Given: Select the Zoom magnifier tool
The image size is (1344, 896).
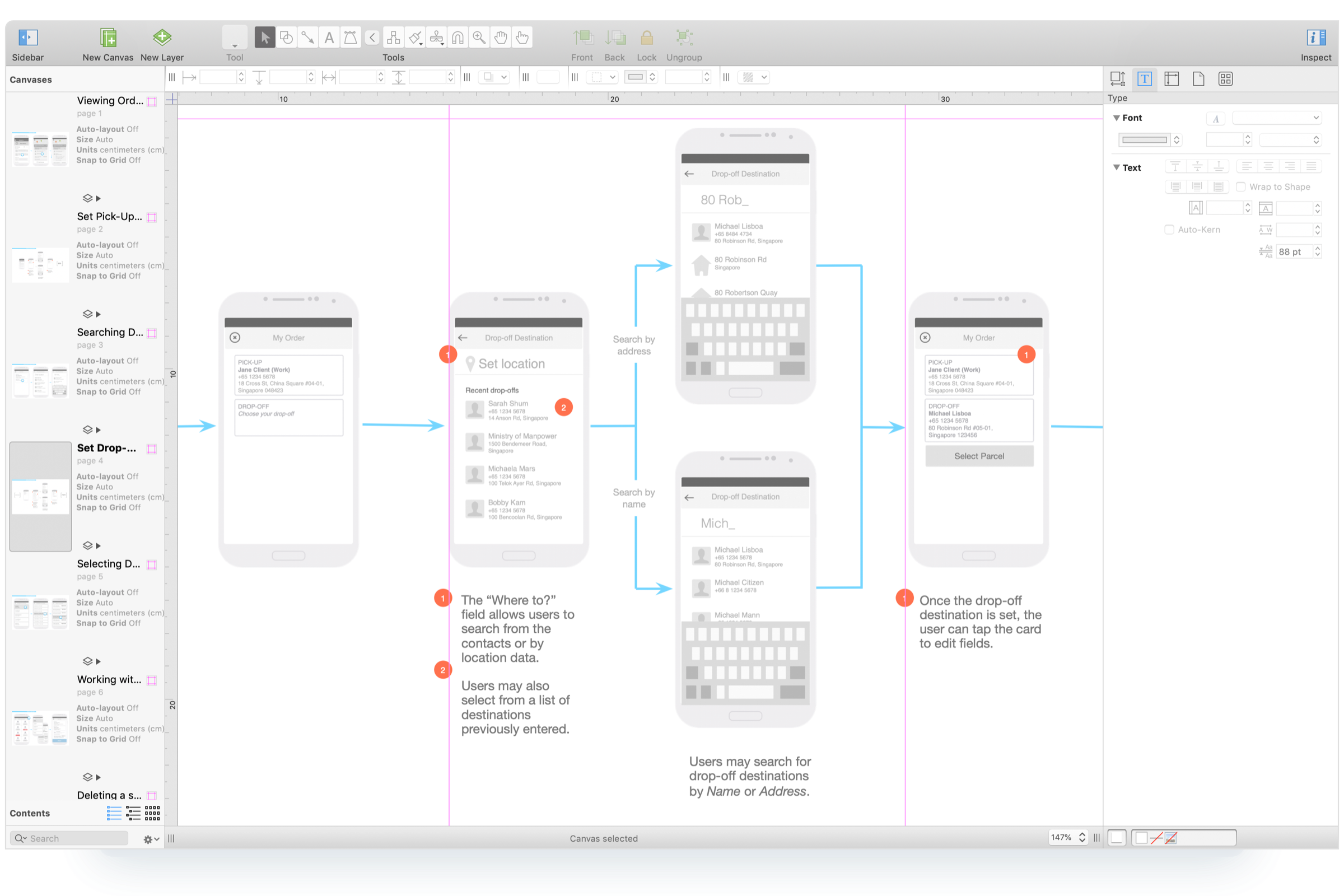Looking at the screenshot, I should 479,38.
